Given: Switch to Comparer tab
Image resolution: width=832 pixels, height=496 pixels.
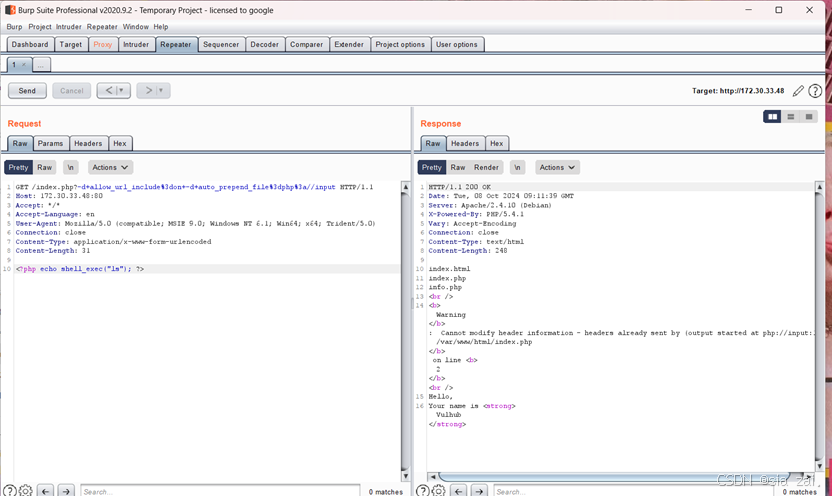Looking at the screenshot, I should point(306,45).
